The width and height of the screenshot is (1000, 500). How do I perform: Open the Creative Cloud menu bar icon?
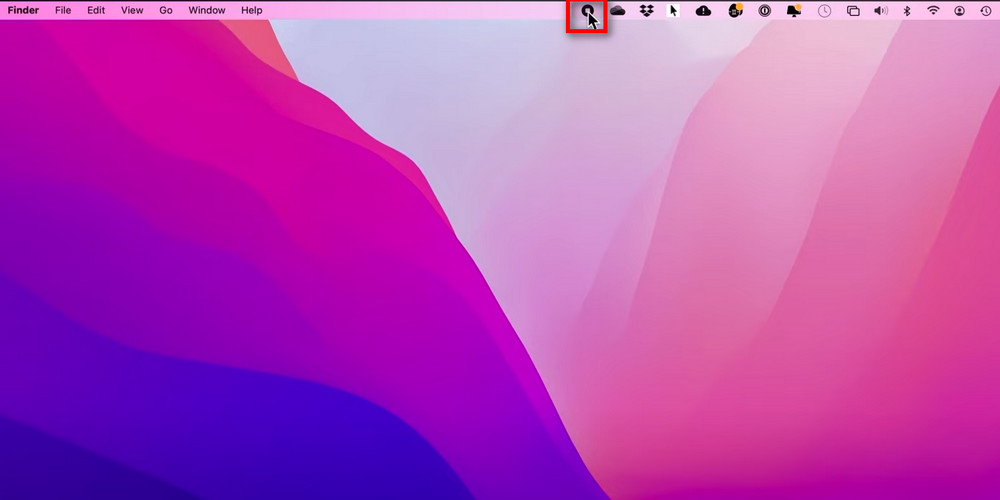click(618, 11)
